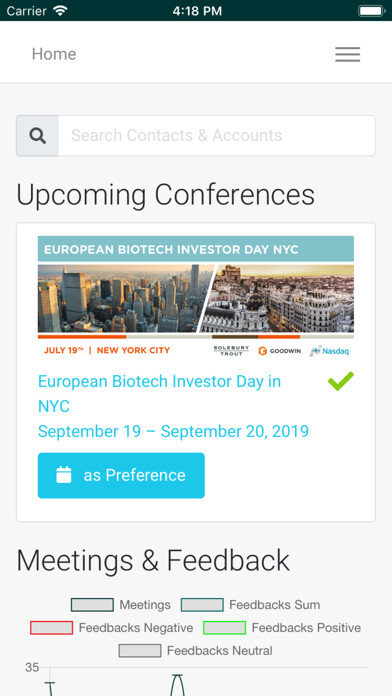The width and height of the screenshot is (392, 696).
Task: Tap the Goodwin logo on the banner
Action: click(x=280, y=351)
